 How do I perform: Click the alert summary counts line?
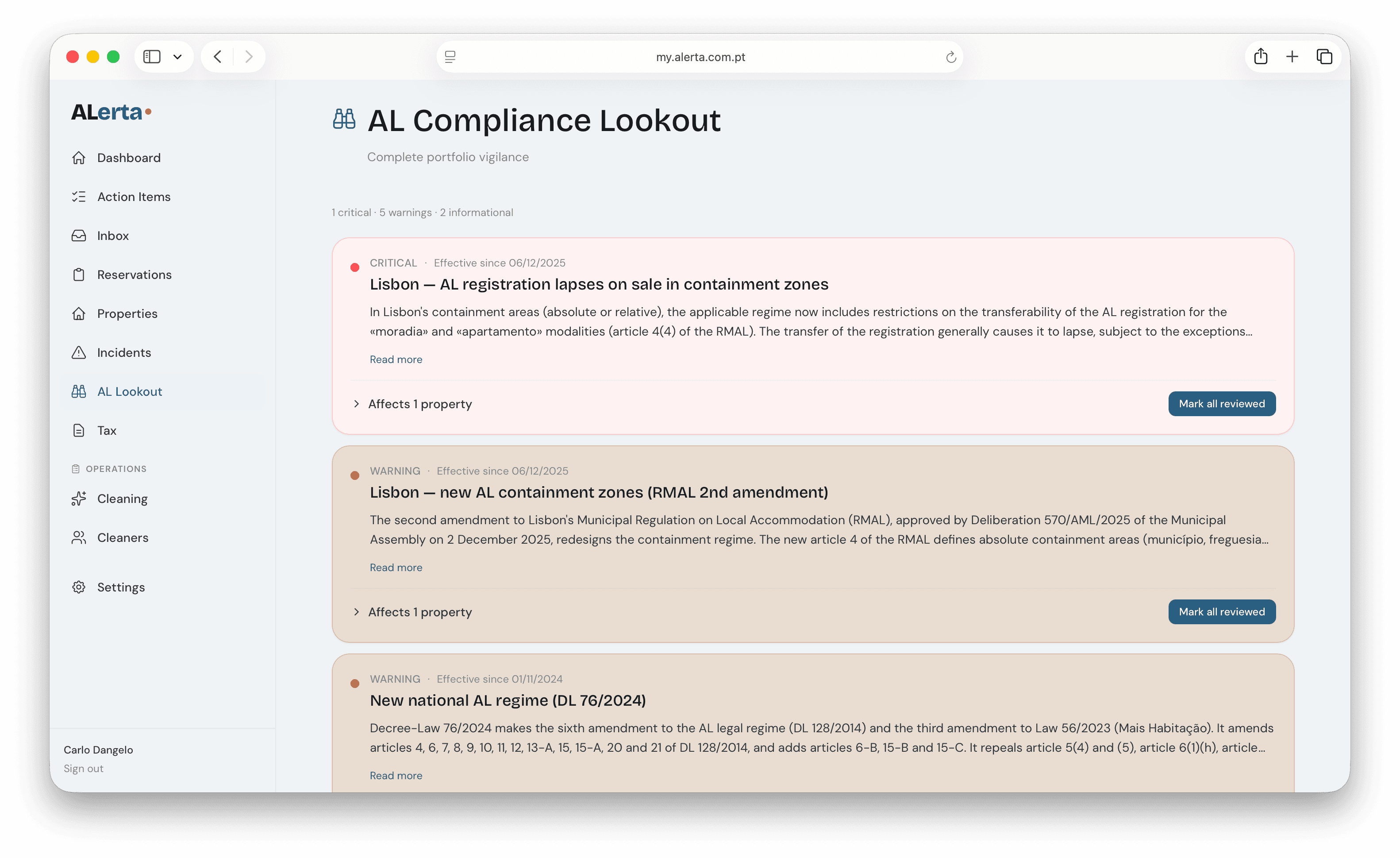[422, 212]
